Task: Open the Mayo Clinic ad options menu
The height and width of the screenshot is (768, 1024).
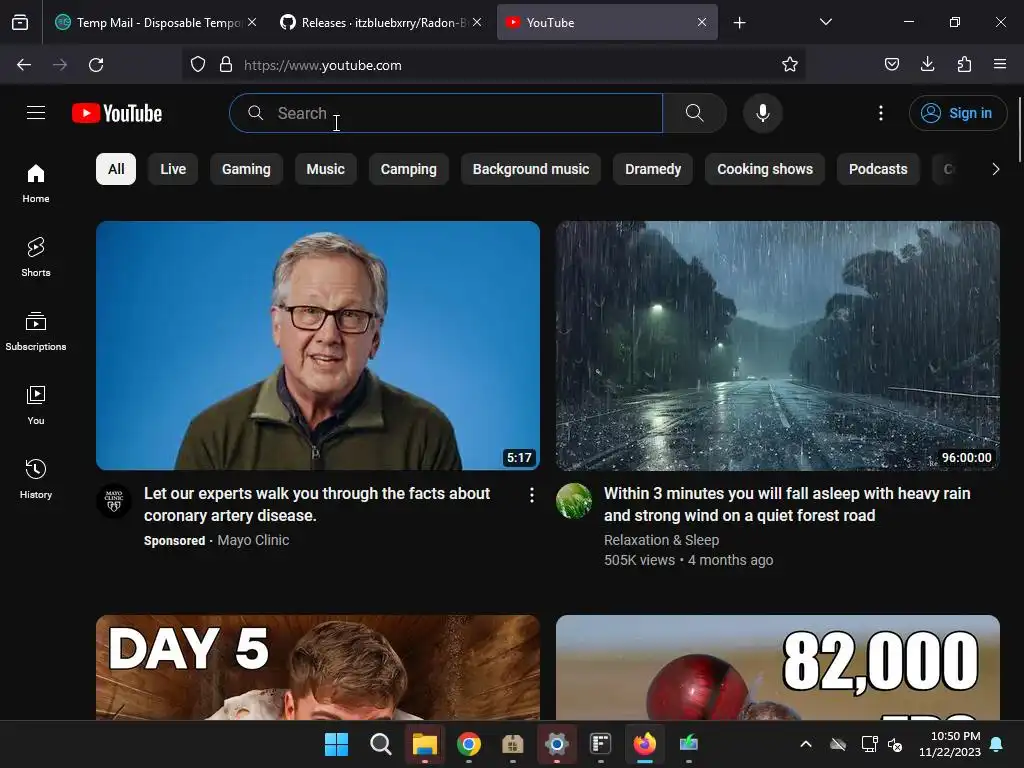Action: [532, 495]
